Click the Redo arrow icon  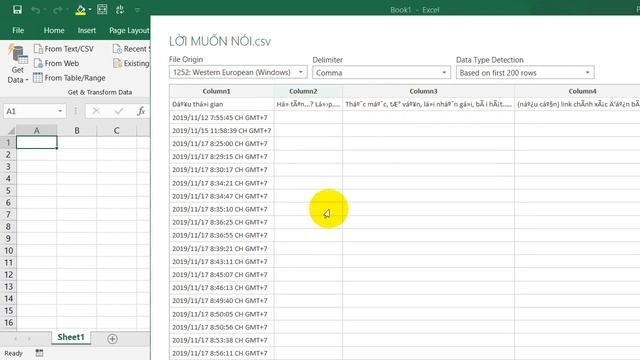click(58, 10)
